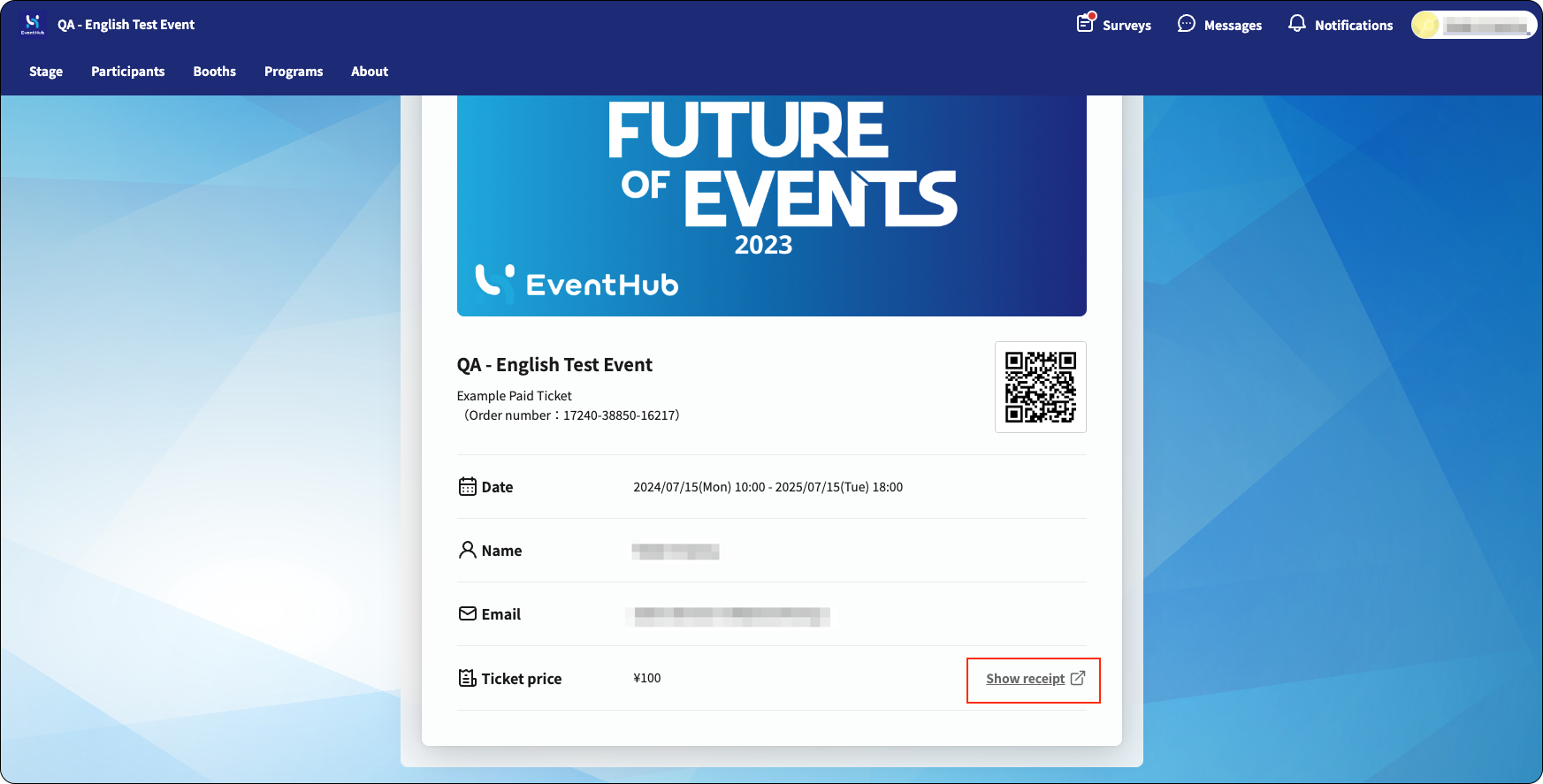Open the Participants tab
This screenshot has height=784, width=1543.
click(x=128, y=72)
